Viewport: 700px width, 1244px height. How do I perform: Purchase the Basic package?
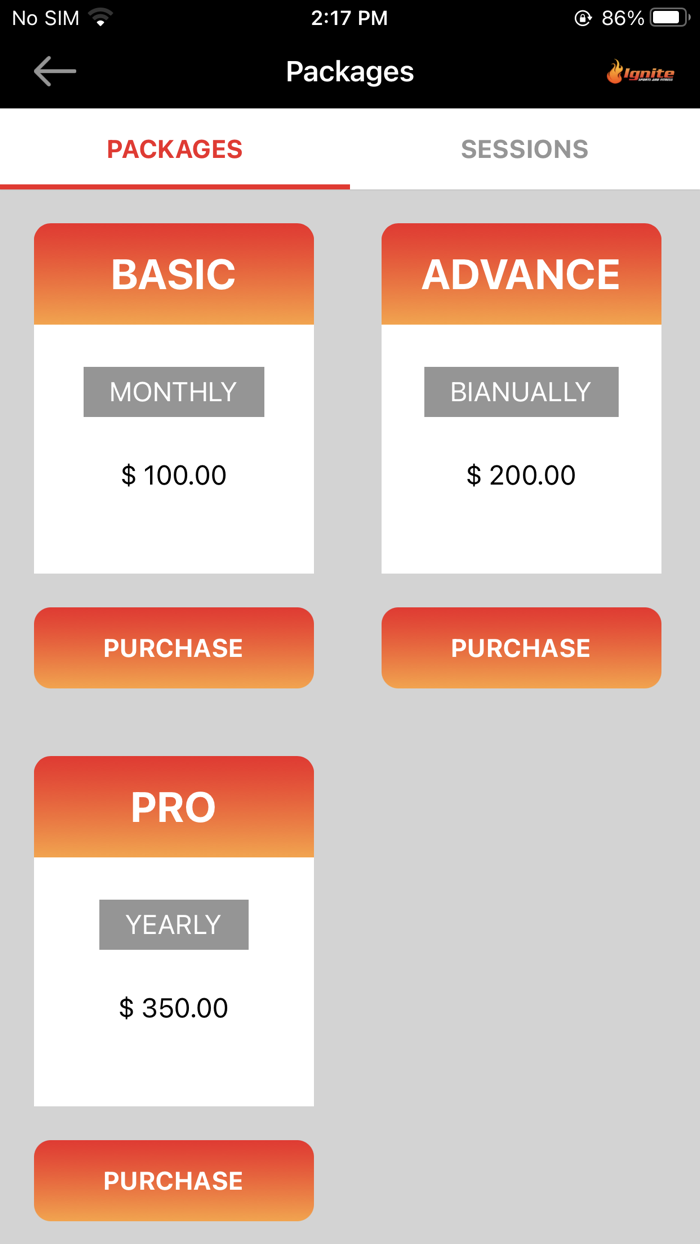tap(174, 648)
